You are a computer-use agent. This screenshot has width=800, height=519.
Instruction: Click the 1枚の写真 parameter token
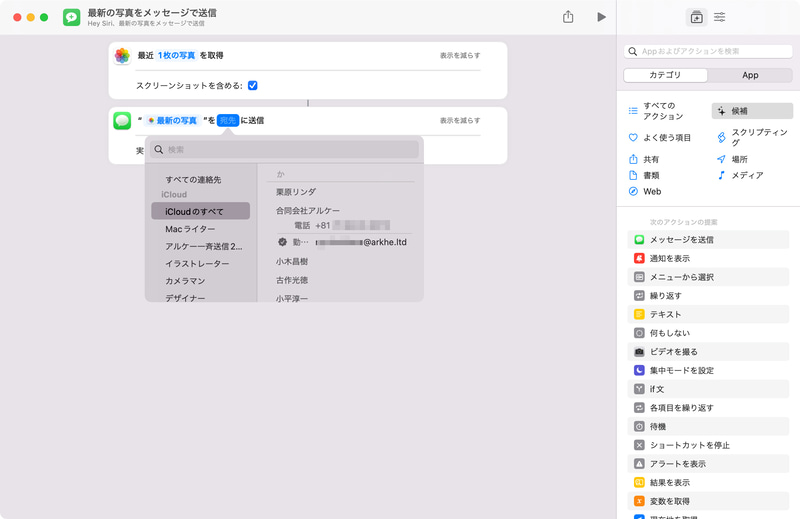[176, 55]
